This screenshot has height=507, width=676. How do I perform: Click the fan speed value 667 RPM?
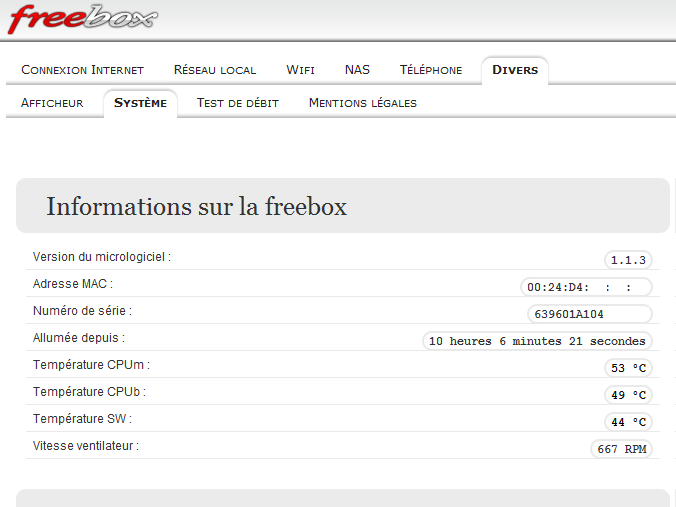(621, 449)
